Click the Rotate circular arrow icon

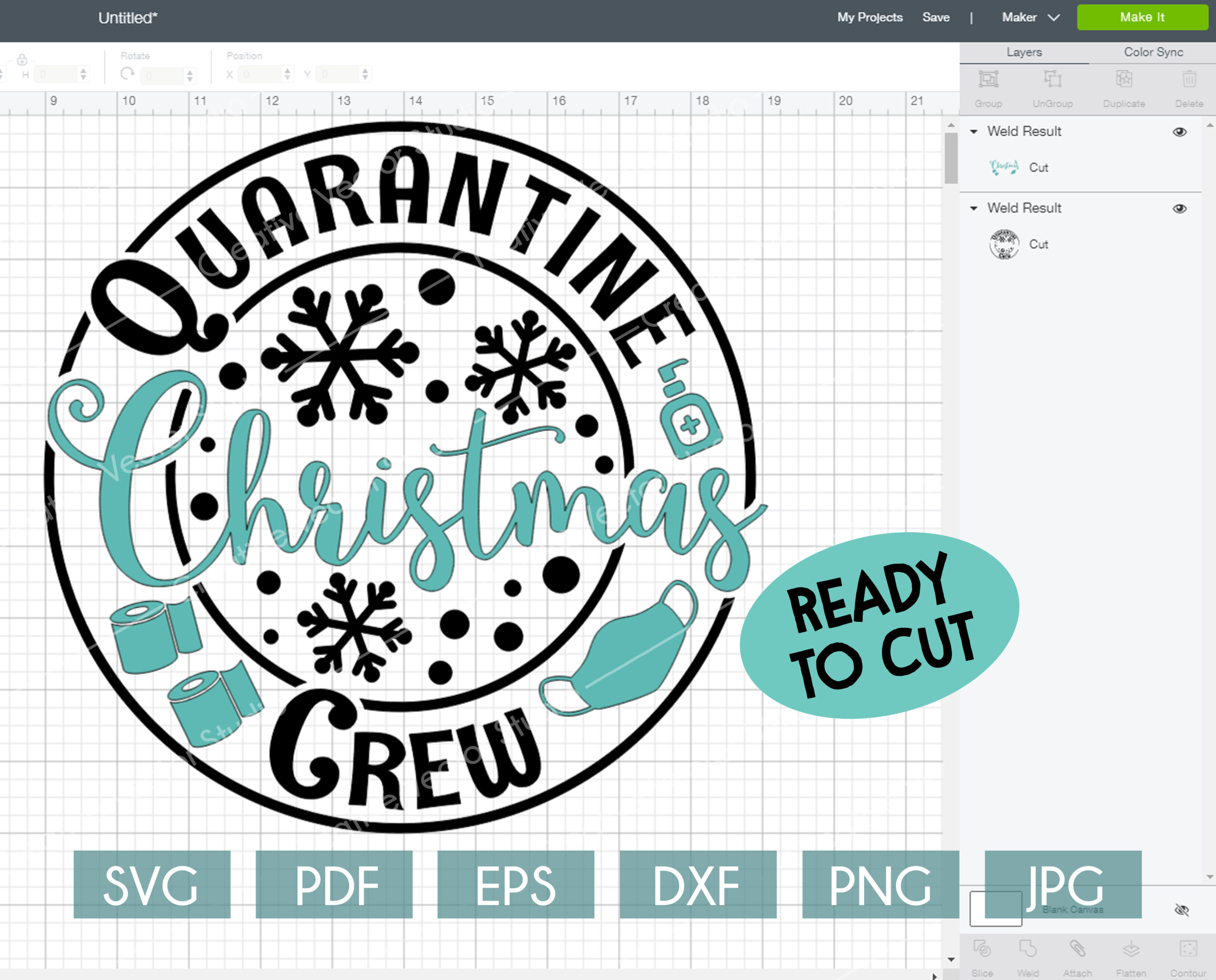coord(128,73)
